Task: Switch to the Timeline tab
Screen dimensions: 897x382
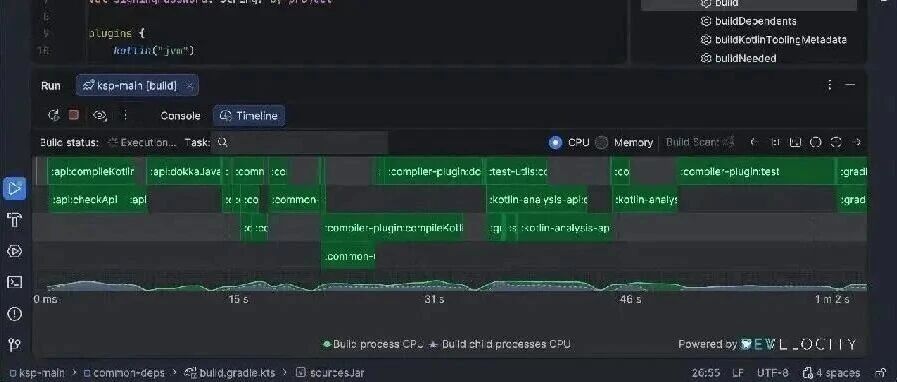Action: [x=249, y=116]
